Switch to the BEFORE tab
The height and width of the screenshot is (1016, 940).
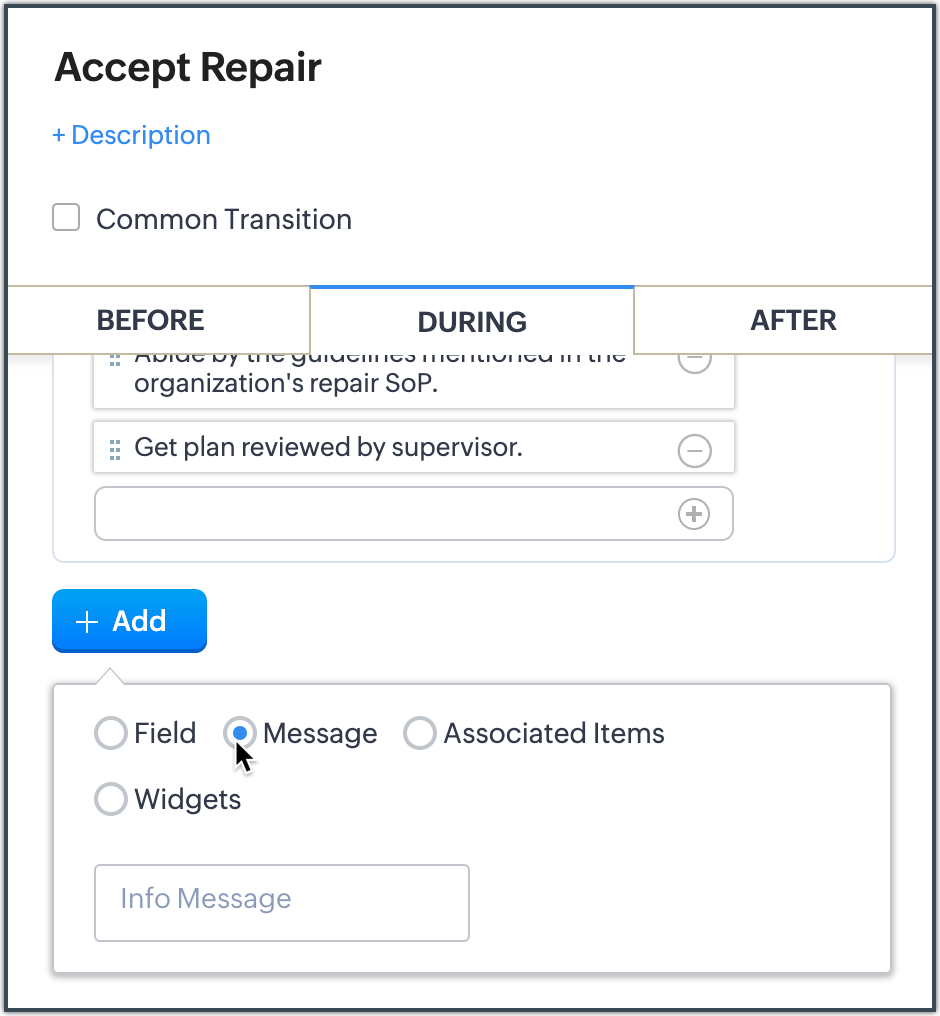tap(150, 320)
